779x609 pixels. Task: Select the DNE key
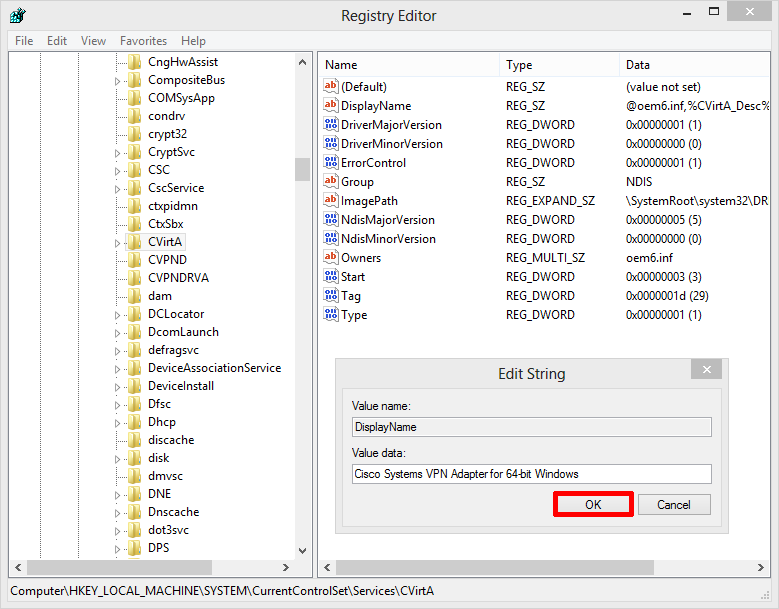159,494
